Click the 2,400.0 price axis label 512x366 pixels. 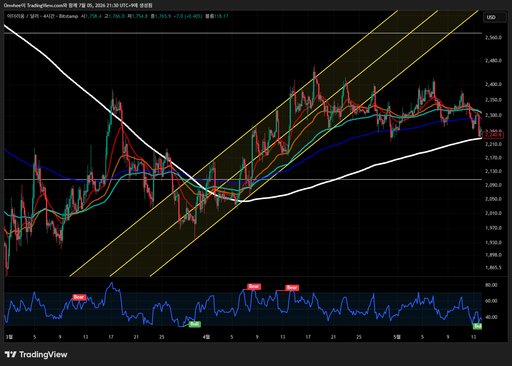tap(493, 84)
